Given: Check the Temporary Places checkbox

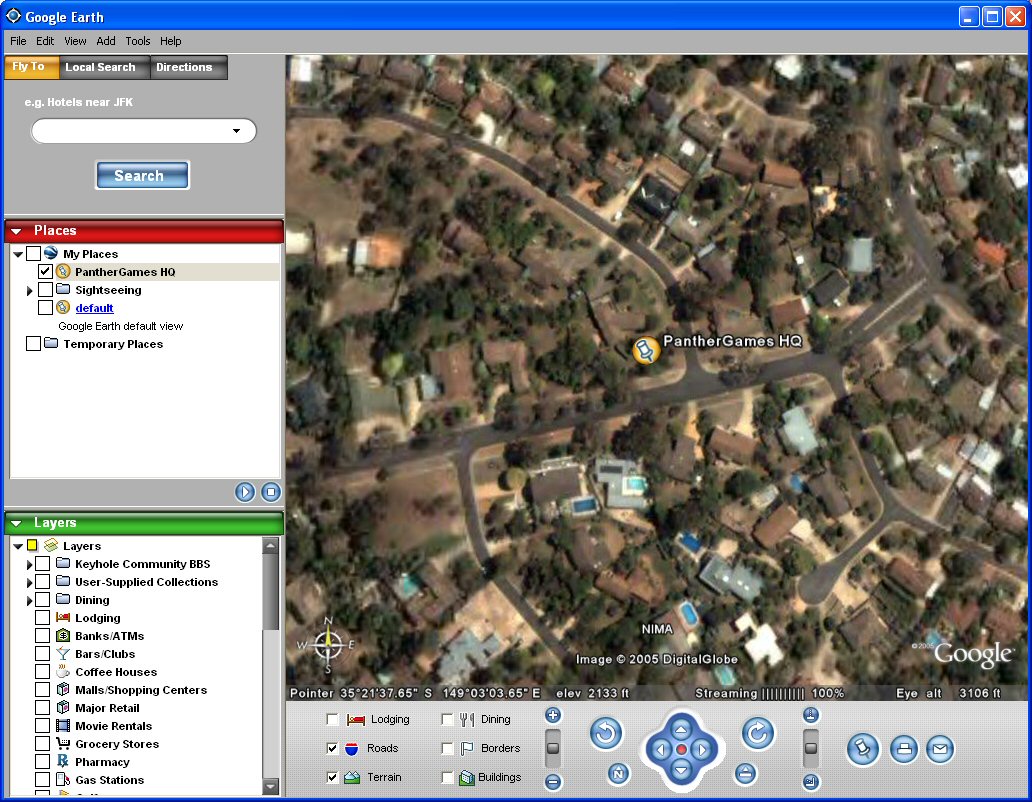Looking at the screenshot, I should pyautogui.click(x=33, y=343).
